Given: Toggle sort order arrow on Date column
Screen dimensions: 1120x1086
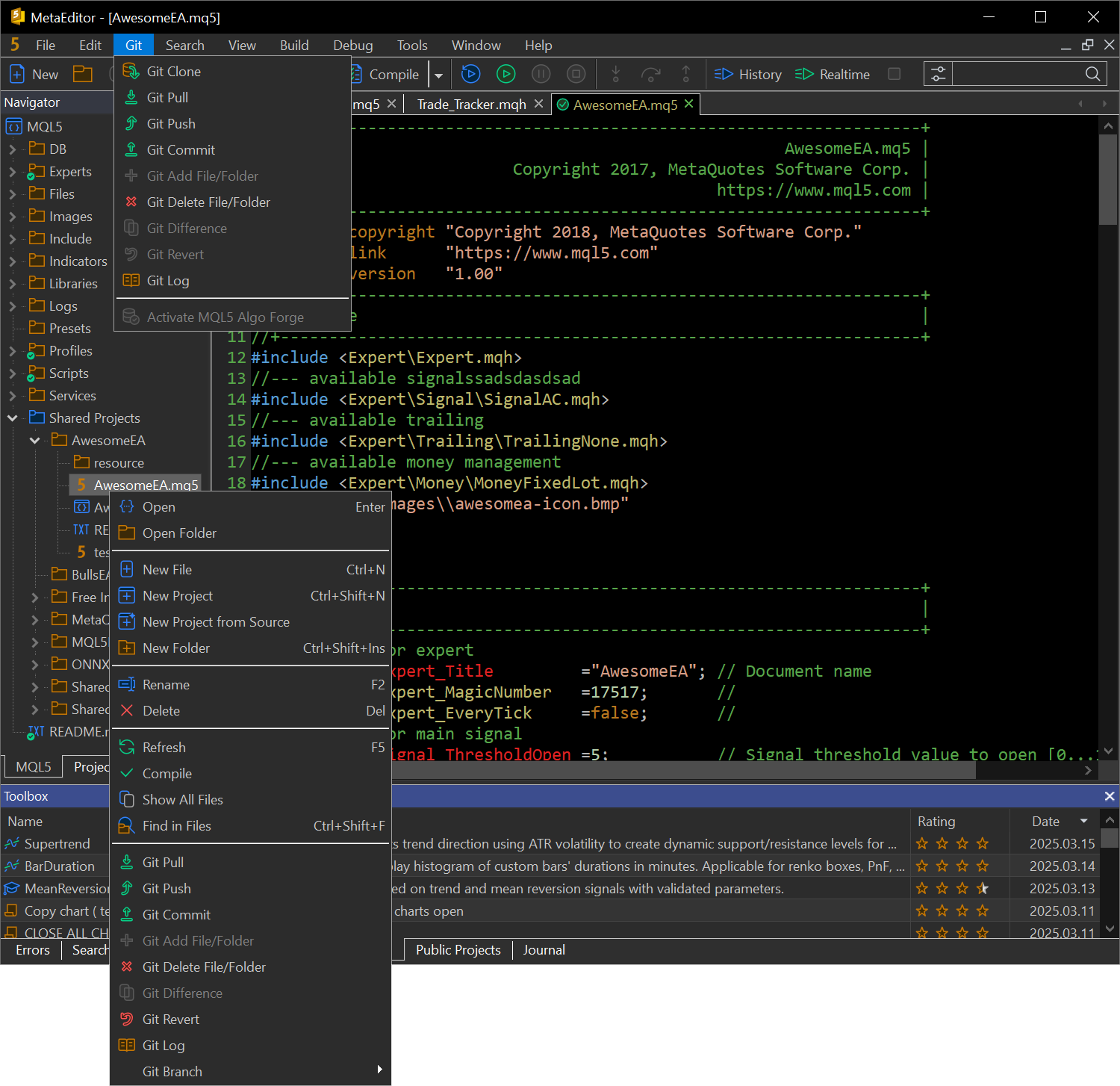Looking at the screenshot, I should point(1083,821).
